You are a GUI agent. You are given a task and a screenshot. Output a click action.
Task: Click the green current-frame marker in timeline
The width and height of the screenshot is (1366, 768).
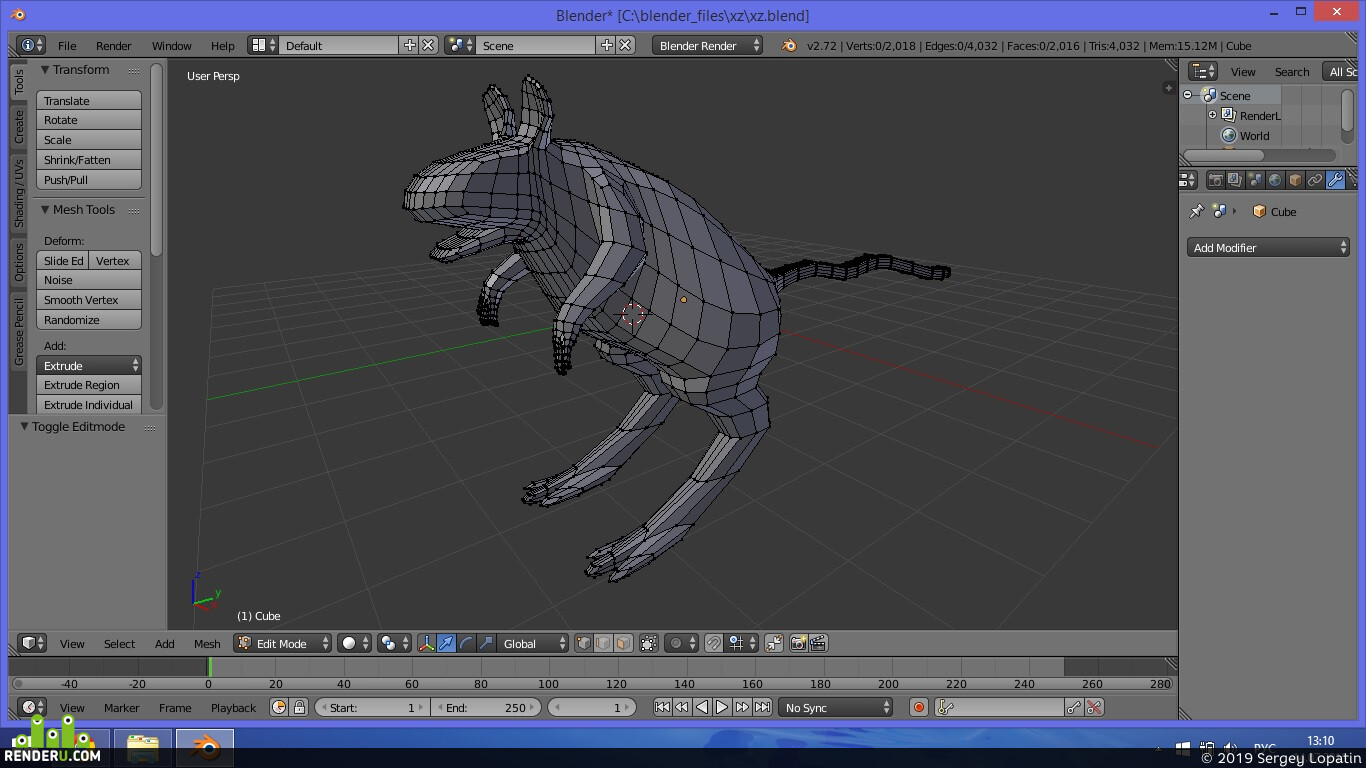[x=209, y=666]
